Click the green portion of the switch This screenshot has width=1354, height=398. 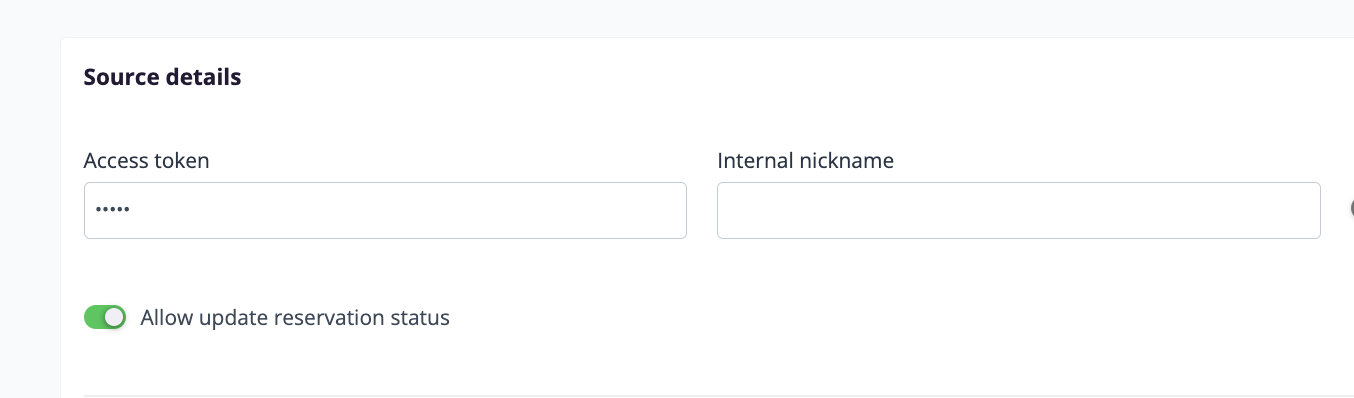click(x=94, y=317)
